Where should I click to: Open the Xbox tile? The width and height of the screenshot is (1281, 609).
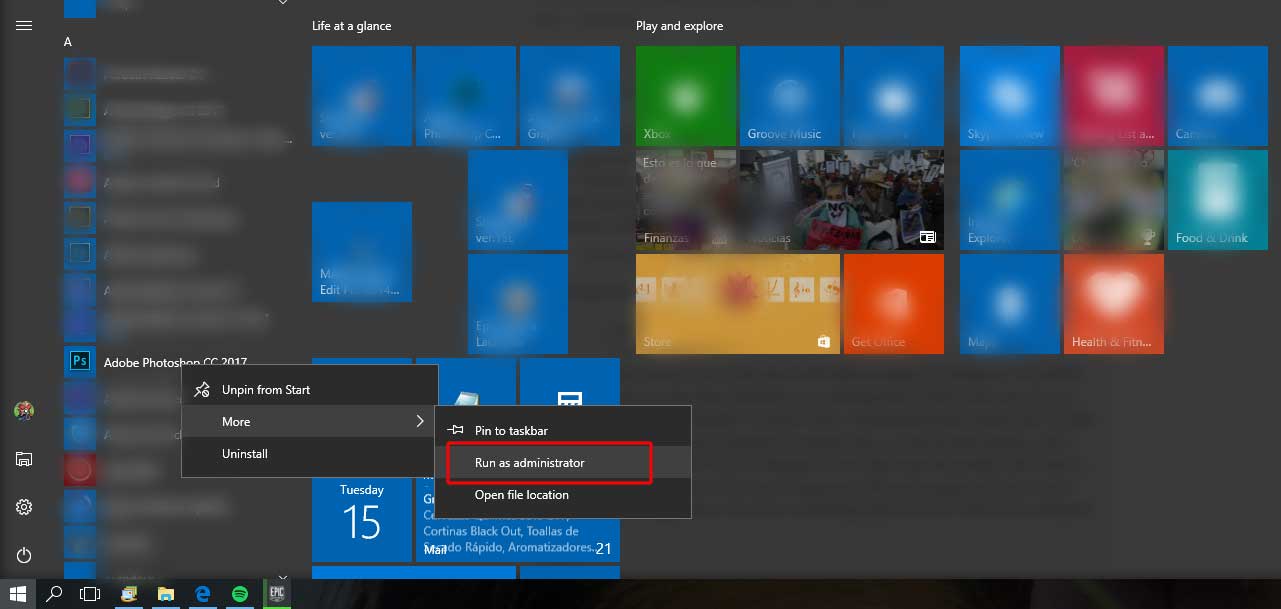click(686, 96)
